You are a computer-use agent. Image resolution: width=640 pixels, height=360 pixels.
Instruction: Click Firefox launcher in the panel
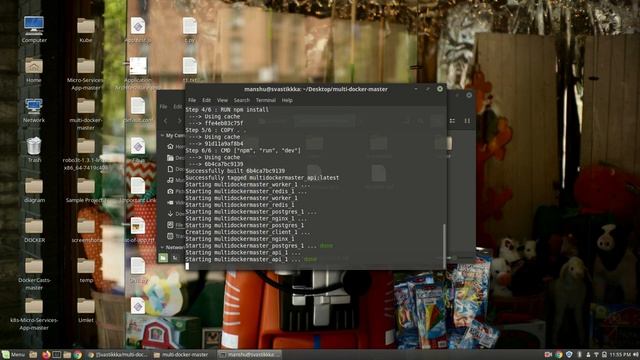click(46, 355)
